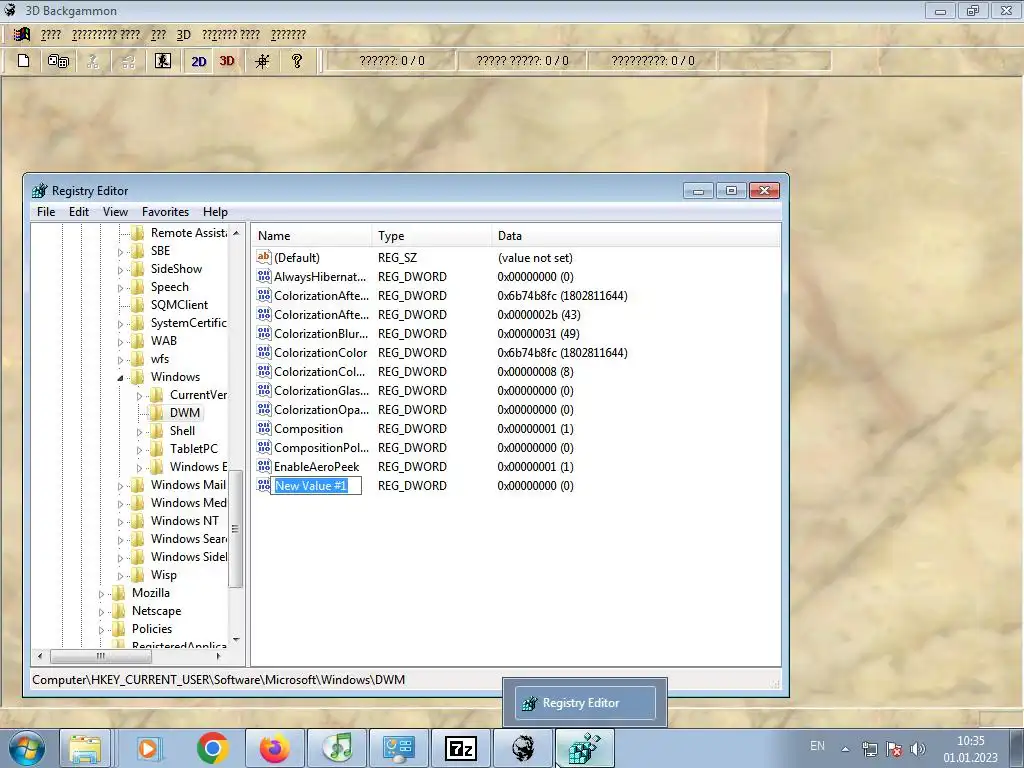The height and width of the screenshot is (768, 1024).
Task: Expand the Shell key node
Action: coord(139,432)
